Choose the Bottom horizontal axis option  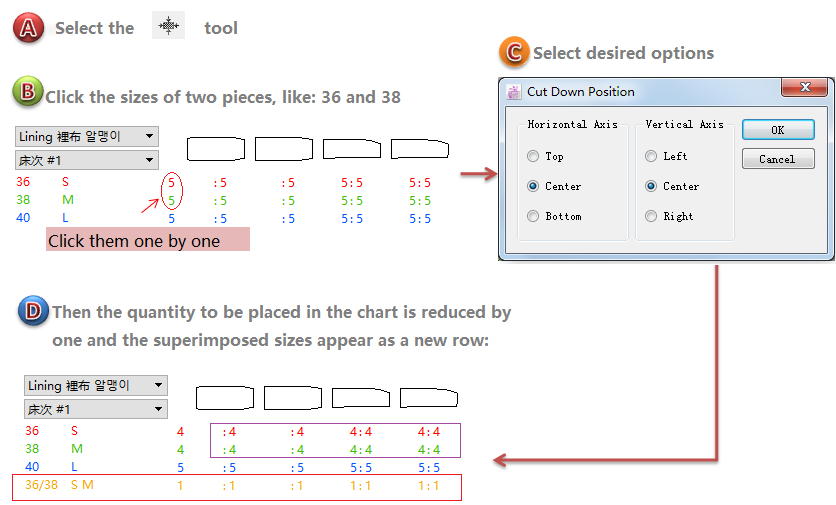533,216
